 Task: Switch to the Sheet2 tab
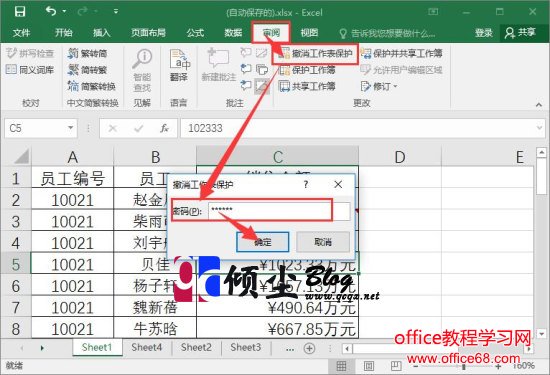(196, 348)
